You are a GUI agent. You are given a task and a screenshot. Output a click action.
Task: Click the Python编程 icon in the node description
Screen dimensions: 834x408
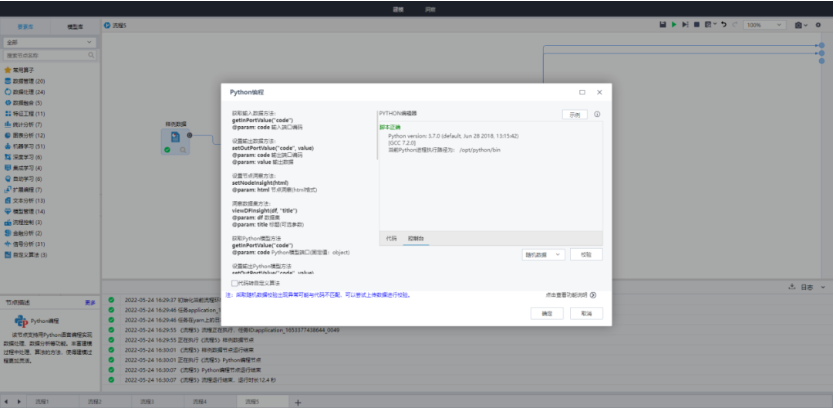20,321
